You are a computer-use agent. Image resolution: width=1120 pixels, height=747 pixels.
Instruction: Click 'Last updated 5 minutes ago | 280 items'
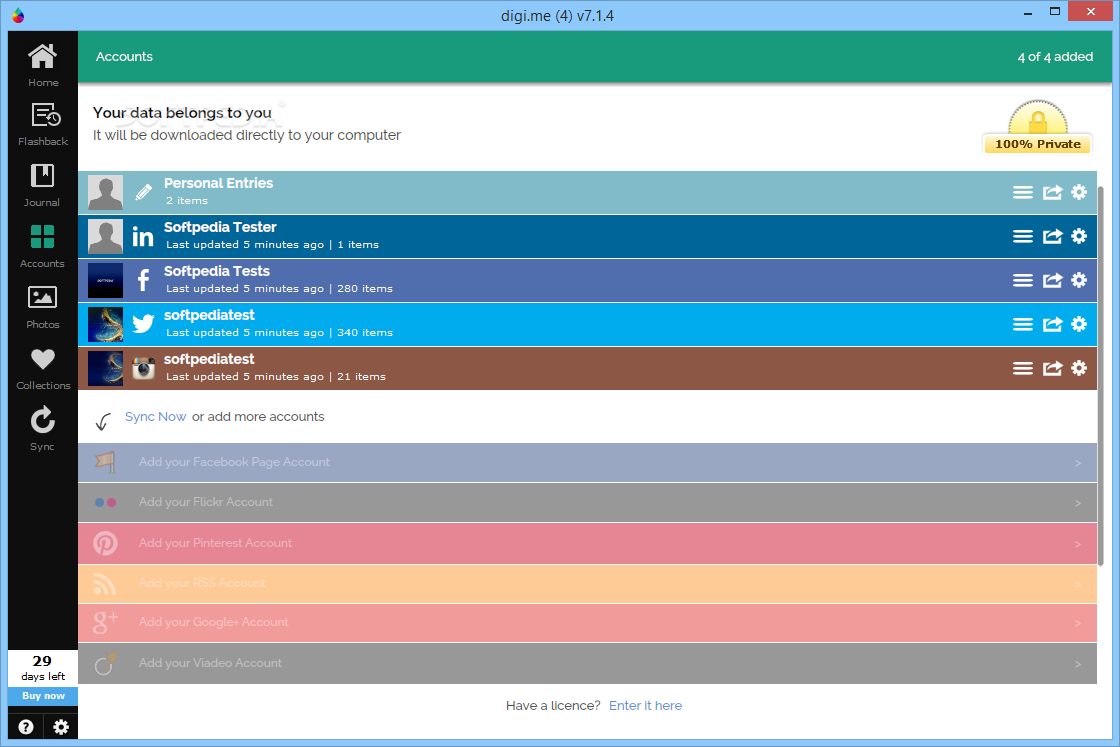click(279, 289)
